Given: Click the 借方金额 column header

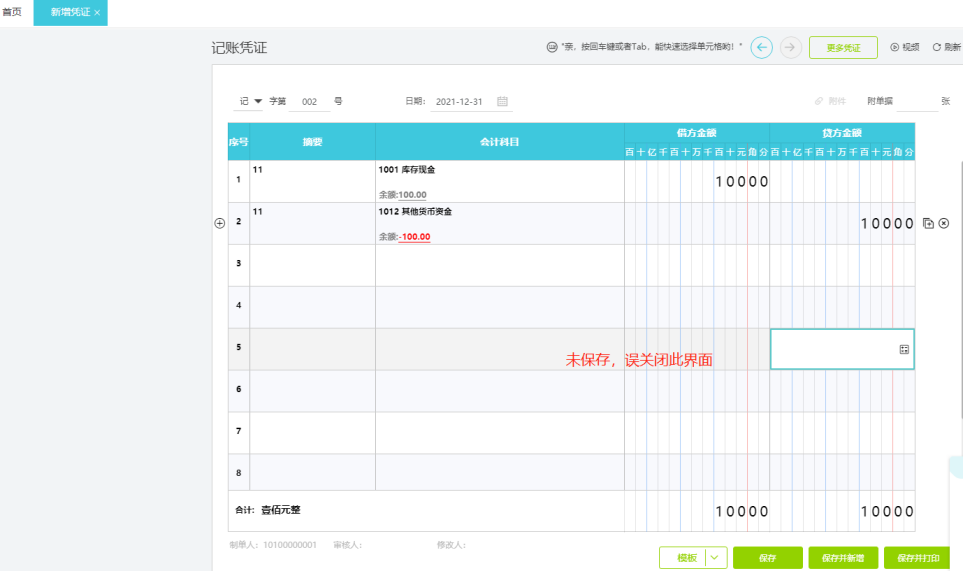Looking at the screenshot, I should (697, 133).
